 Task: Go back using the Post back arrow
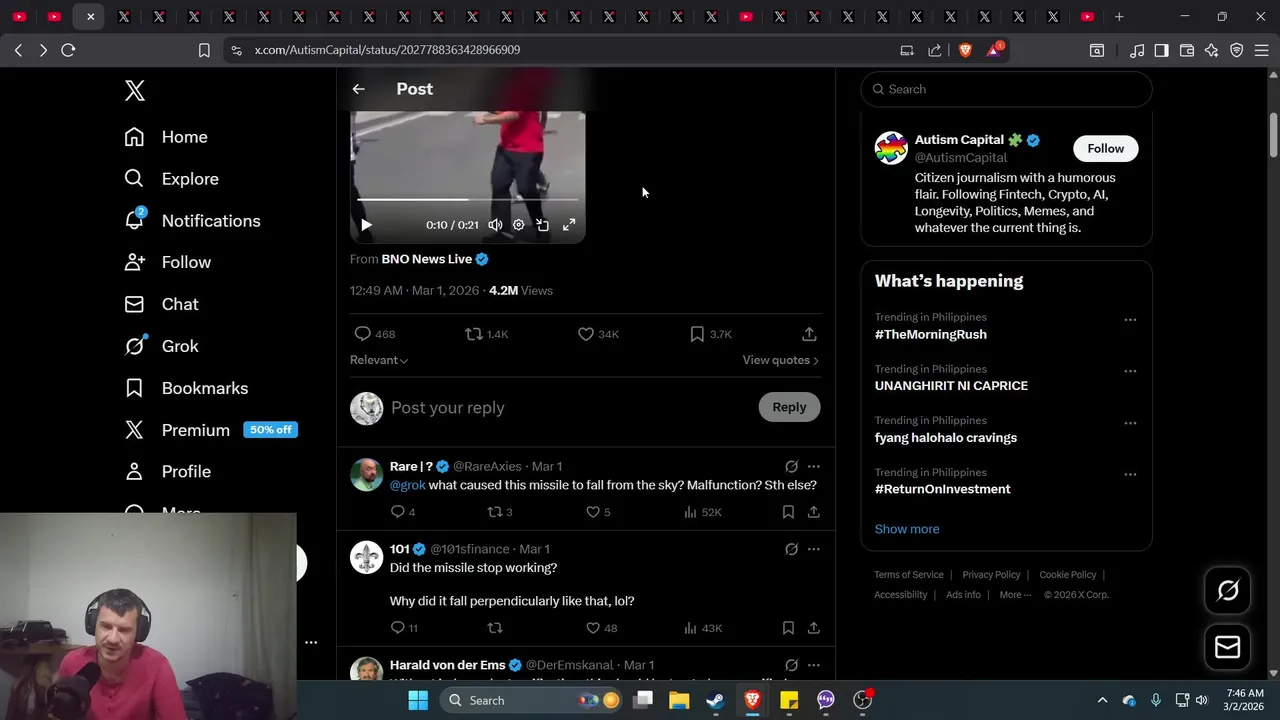[x=358, y=89]
